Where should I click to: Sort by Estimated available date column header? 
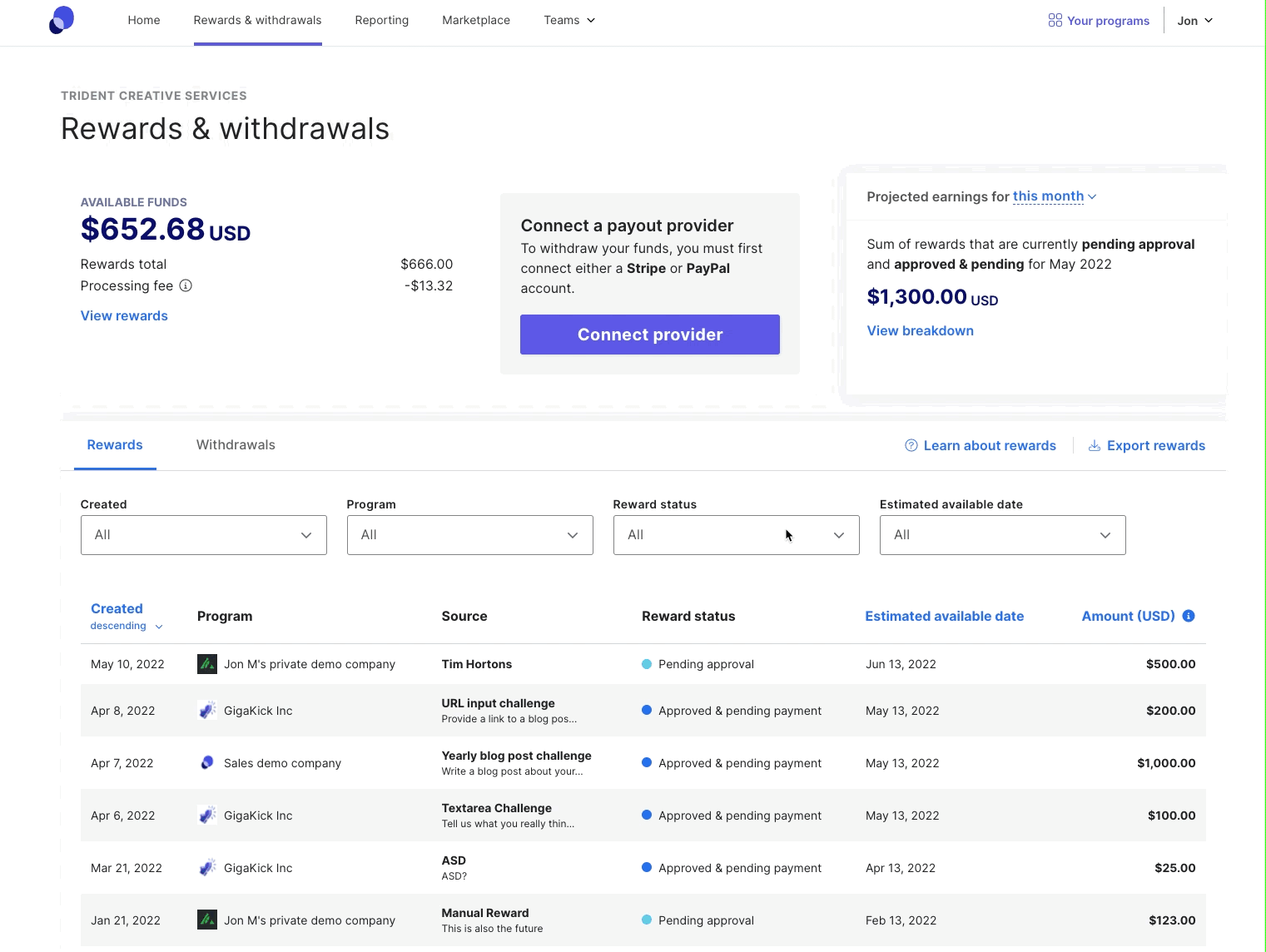pyautogui.click(x=945, y=616)
